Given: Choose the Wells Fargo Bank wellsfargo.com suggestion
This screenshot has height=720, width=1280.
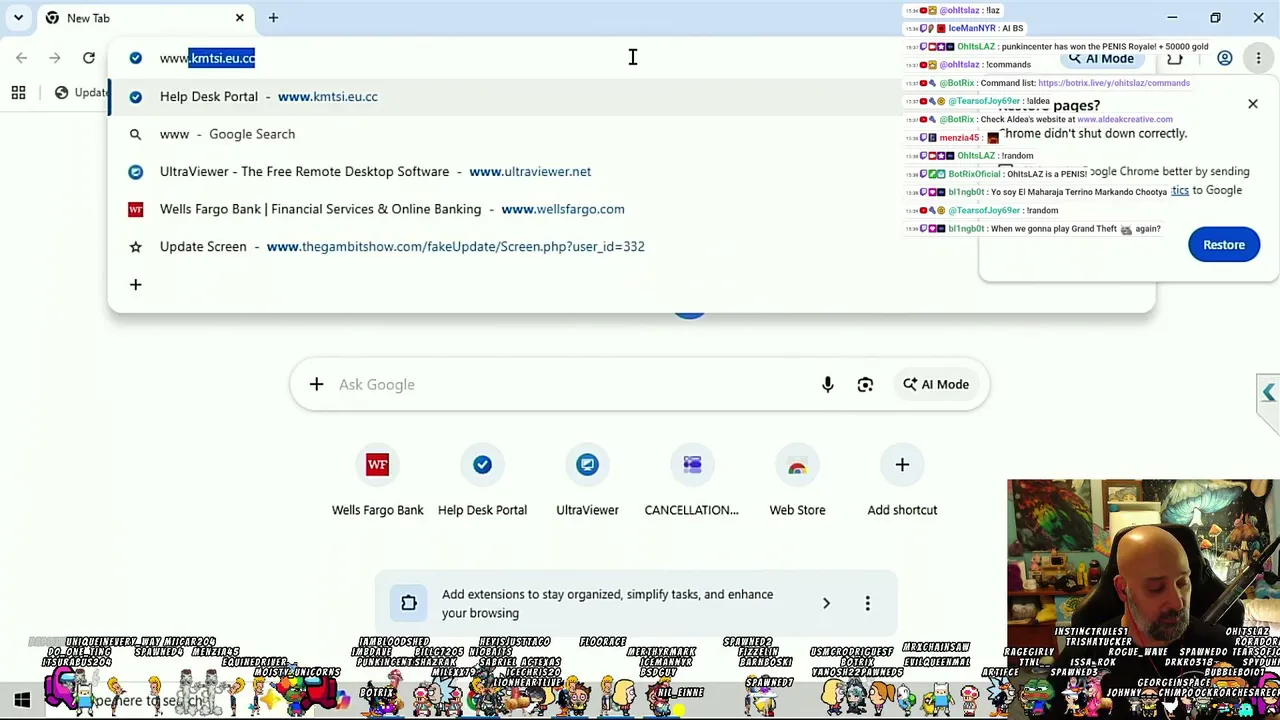Looking at the screenshot, I should pos(630,209).
